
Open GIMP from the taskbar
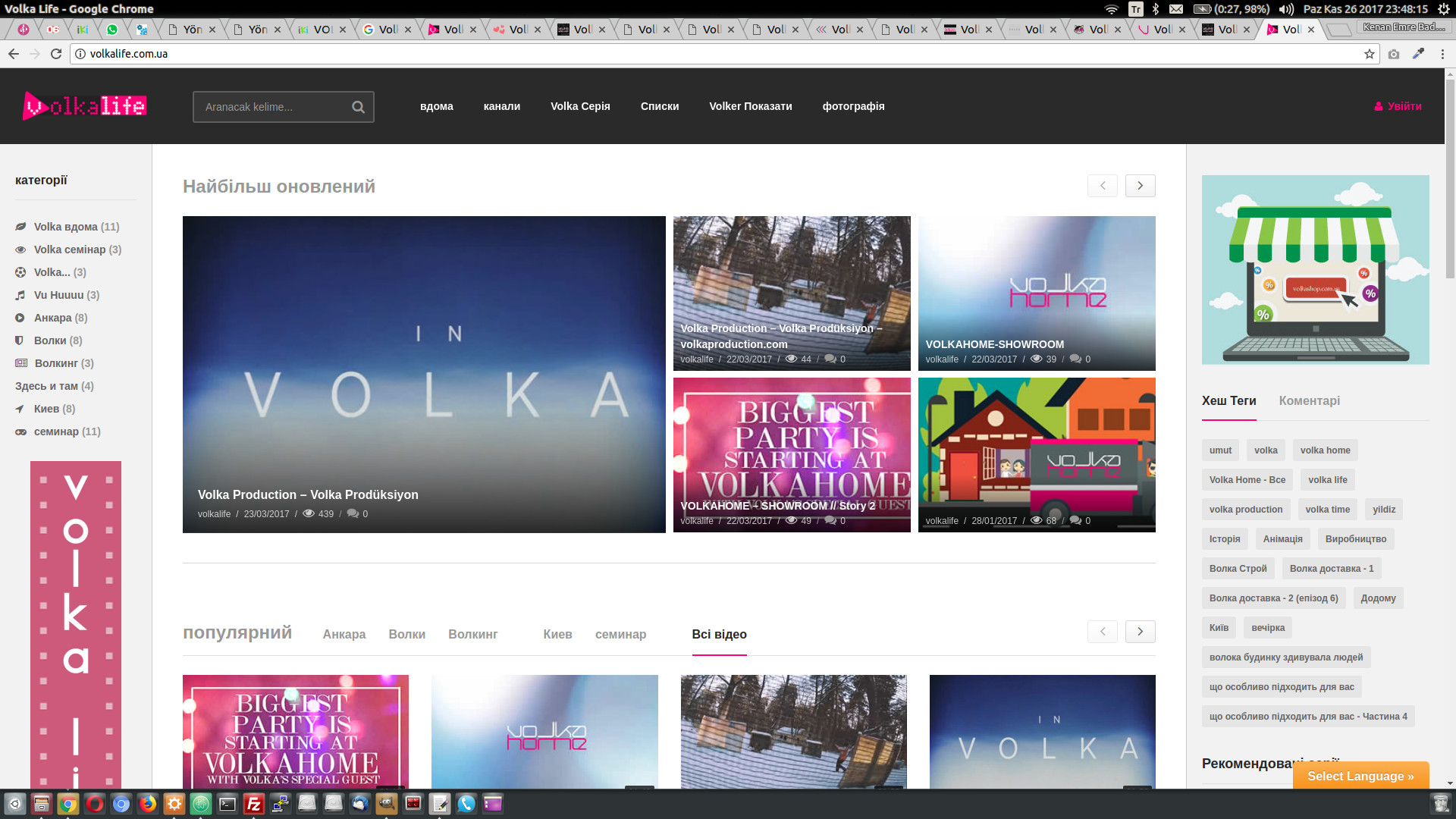pyautogui.click(x=387, y=803)
